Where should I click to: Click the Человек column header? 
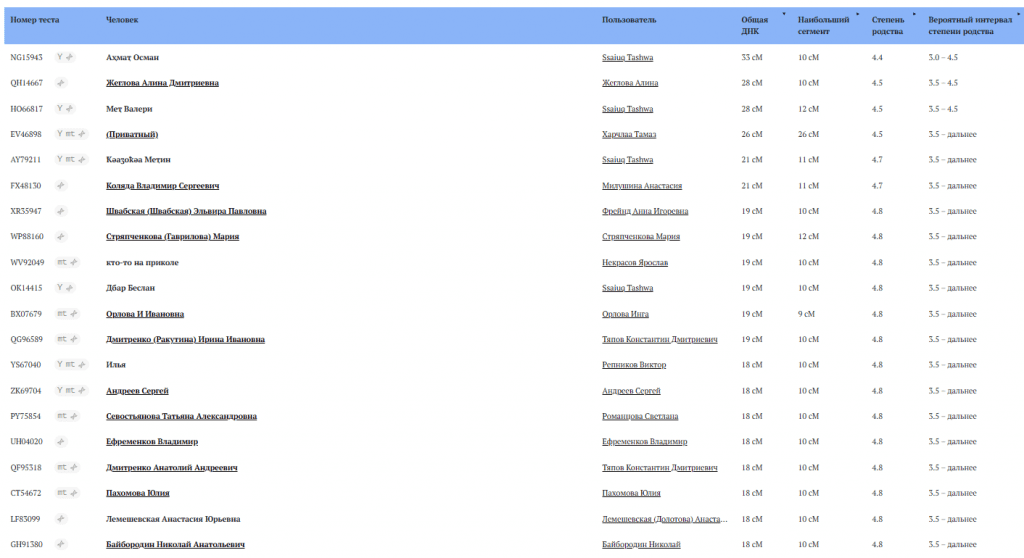[123, 19]
